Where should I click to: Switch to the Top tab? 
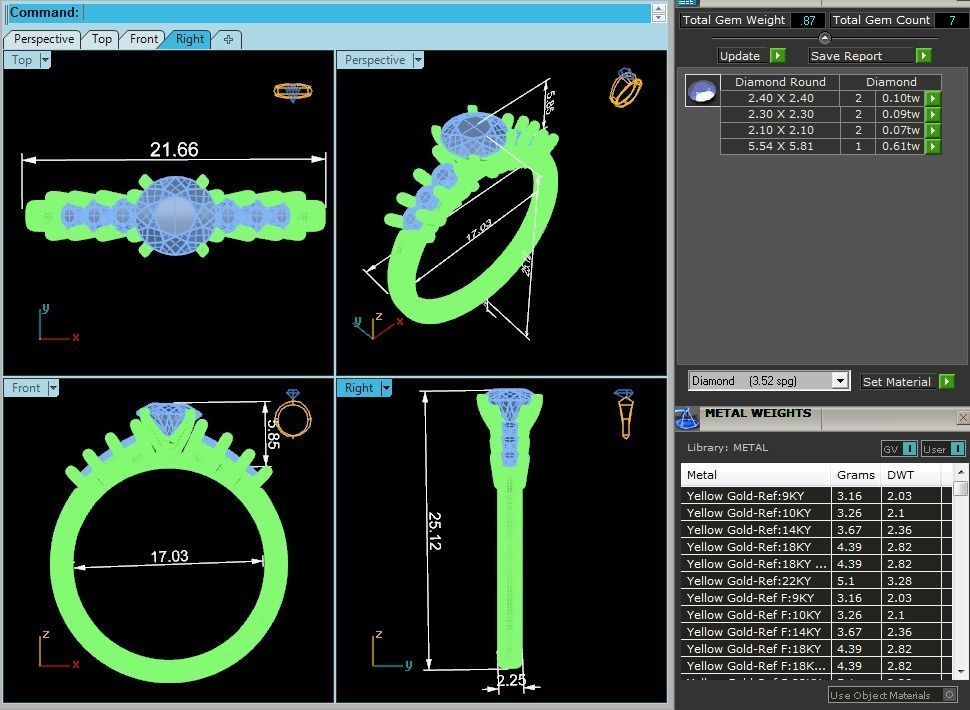(101, 39)
